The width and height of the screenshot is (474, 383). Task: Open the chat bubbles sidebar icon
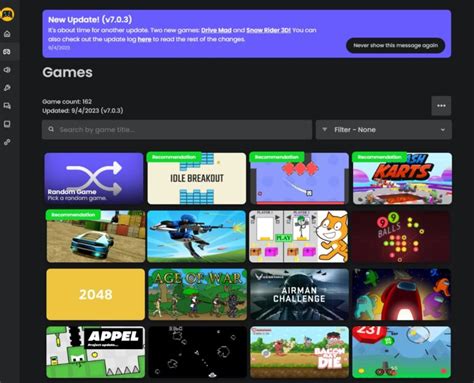[x=7, y=106]
